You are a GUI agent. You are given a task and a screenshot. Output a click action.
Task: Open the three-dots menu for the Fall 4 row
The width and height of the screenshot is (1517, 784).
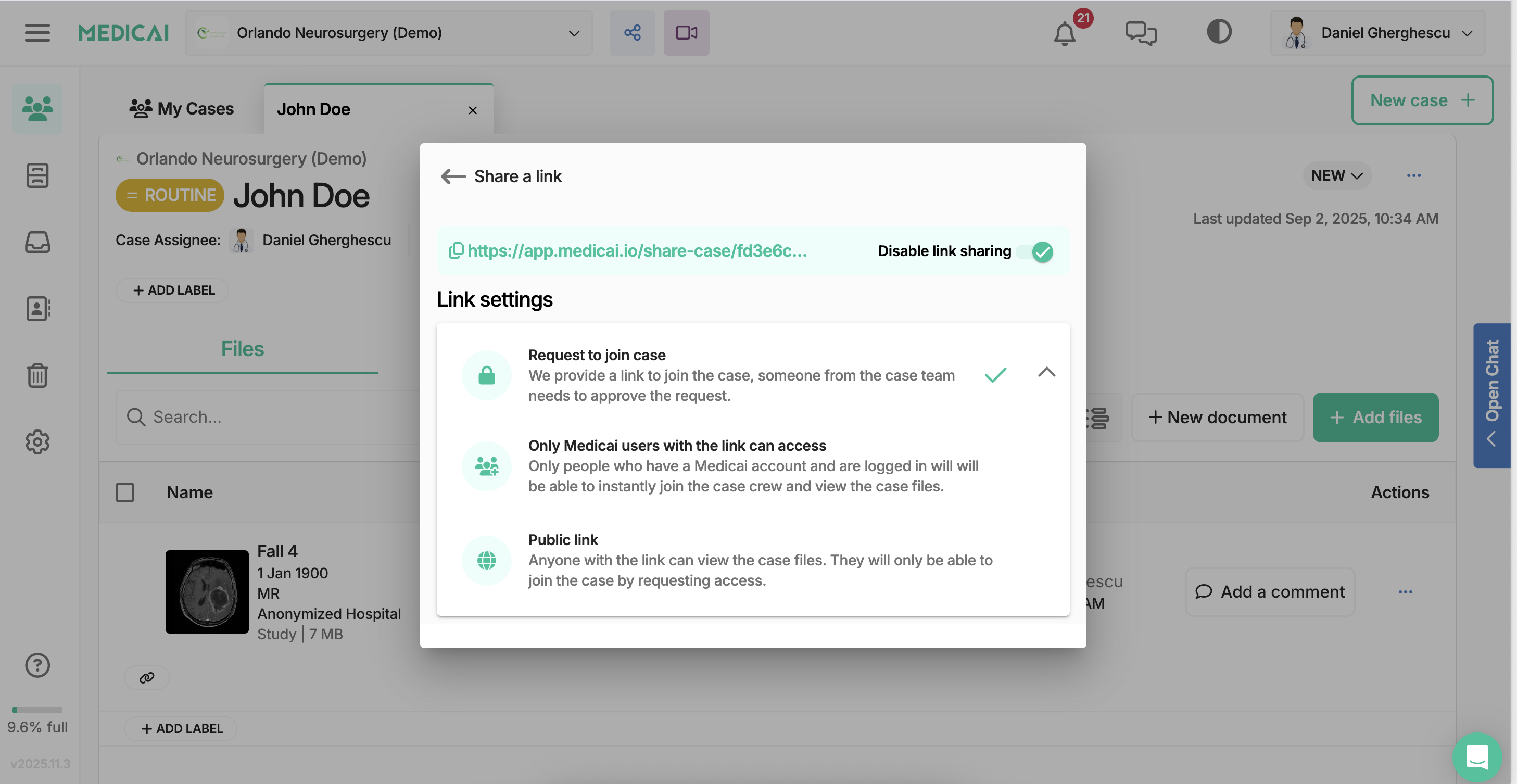(x=1405, y=592)
